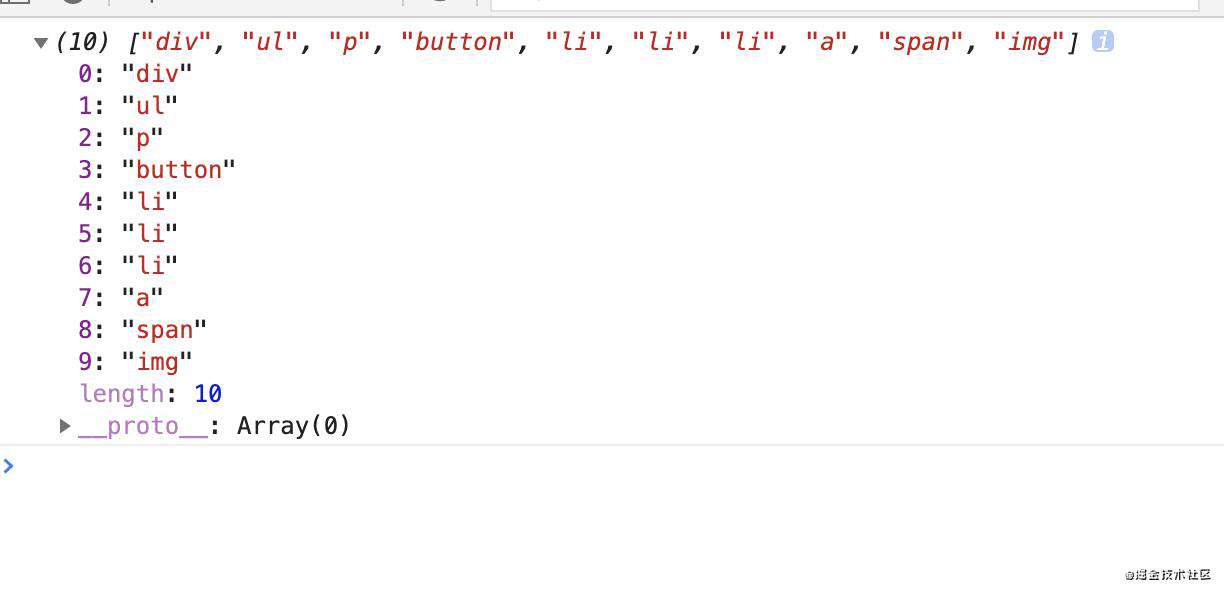Select the index 4 "li" entry
The height and width of the screenshot is (592, 1224).
click(128, 201)
